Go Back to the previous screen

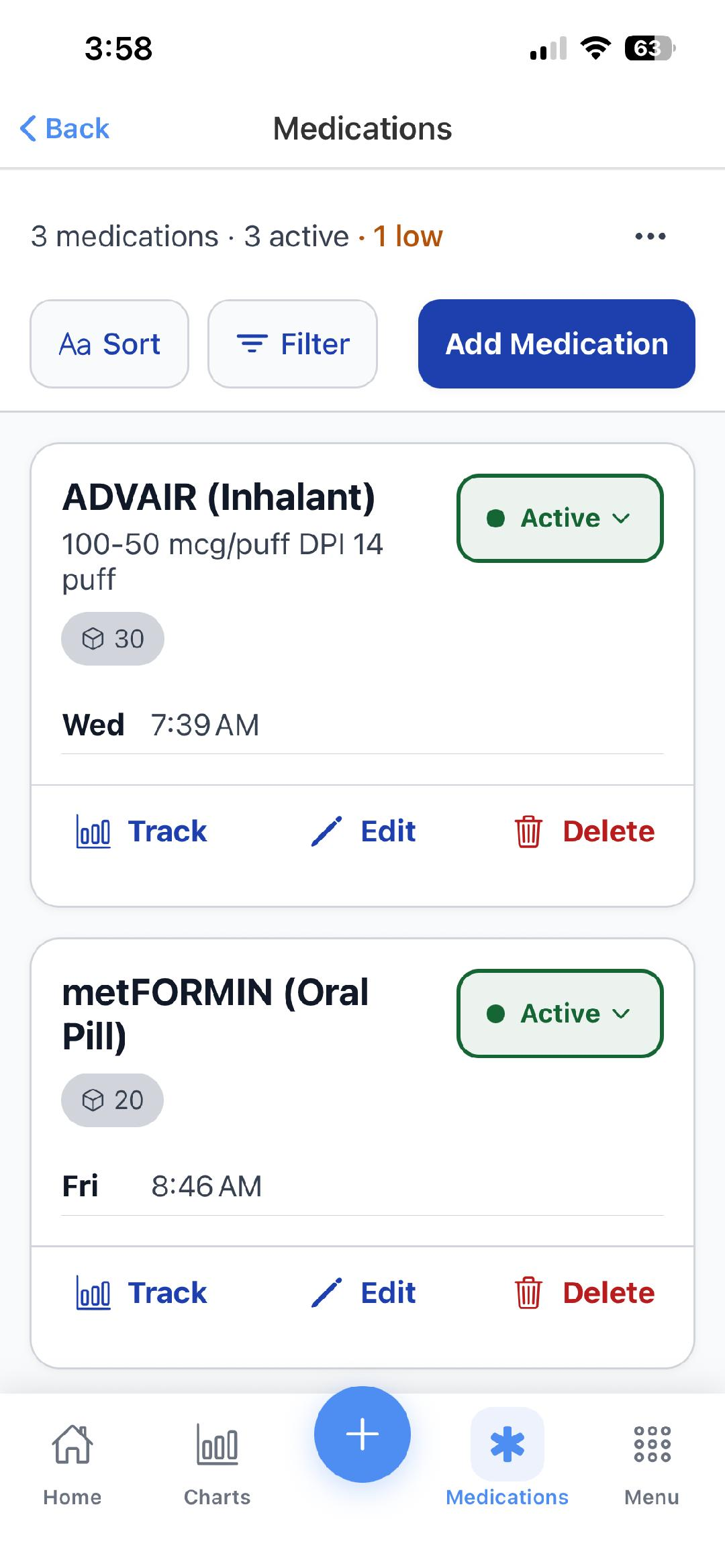(64, 127)
